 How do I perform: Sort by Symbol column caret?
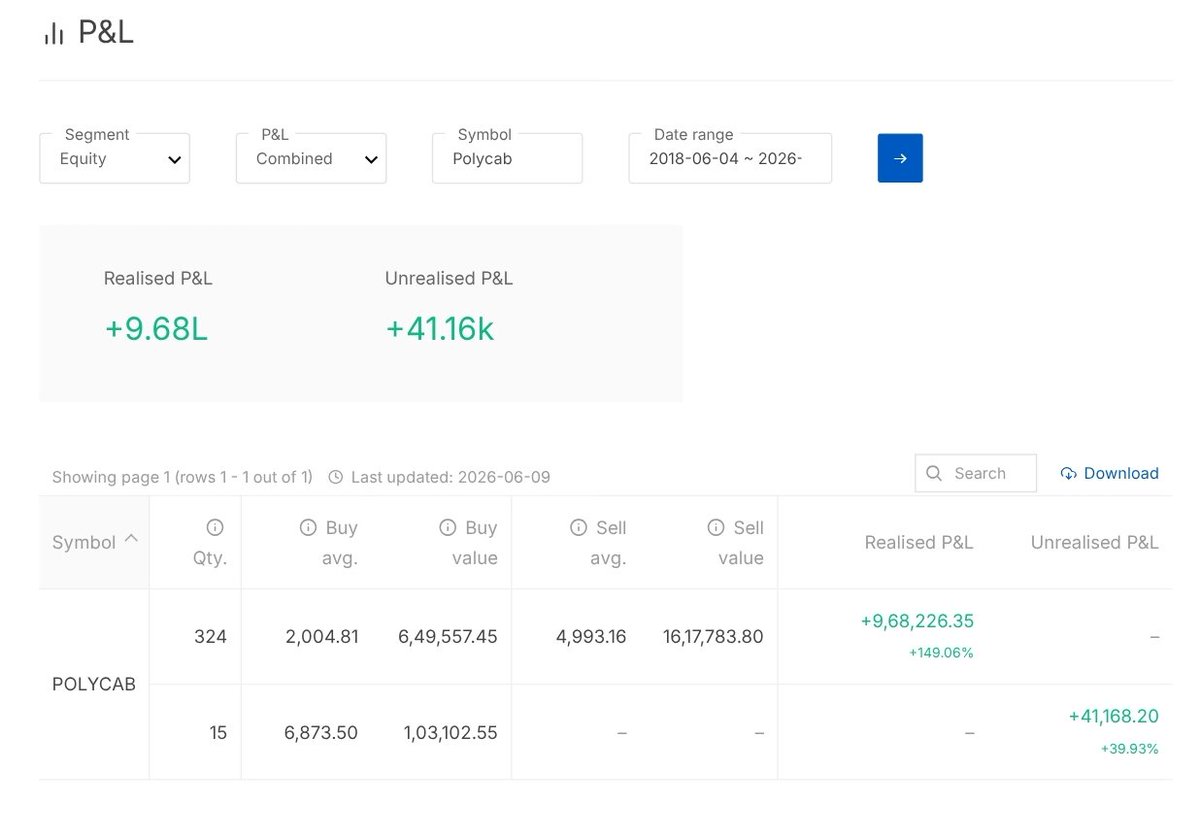[x=131, y=539]
